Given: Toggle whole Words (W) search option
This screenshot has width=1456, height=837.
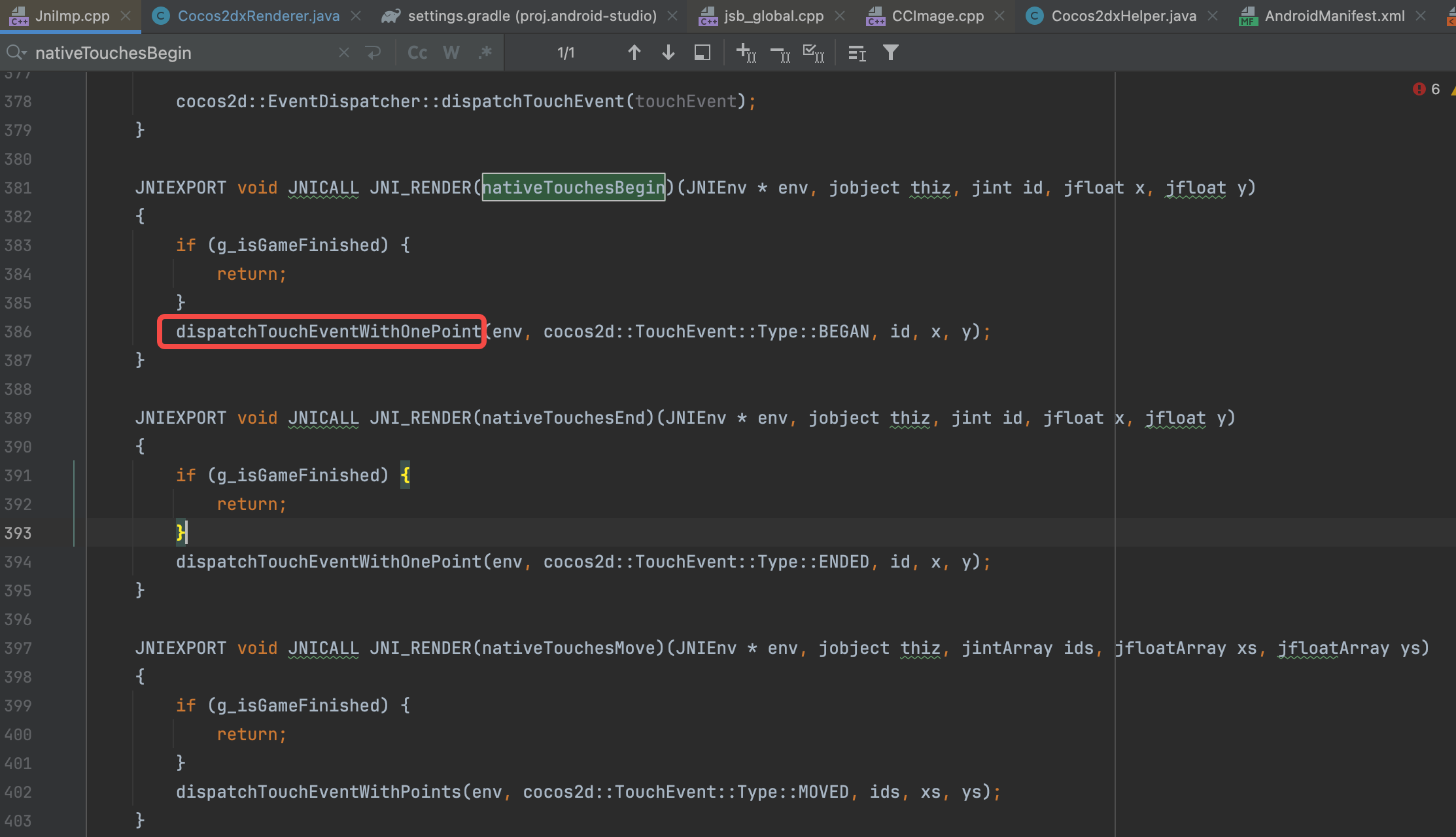Looking at the screenshot, I should click(451, 53).
